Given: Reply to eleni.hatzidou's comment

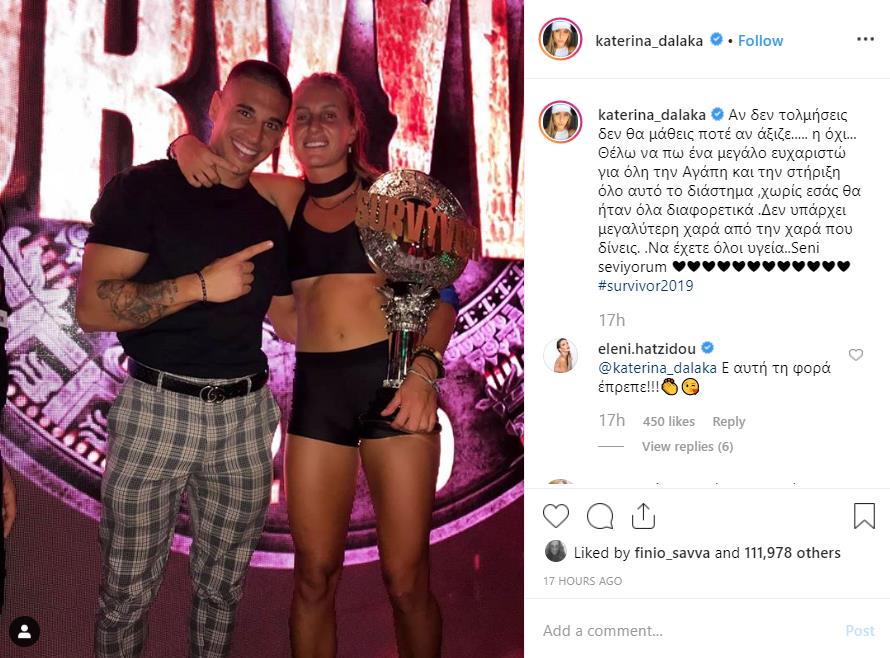Looking at the screenshot, I should (728, 422).
